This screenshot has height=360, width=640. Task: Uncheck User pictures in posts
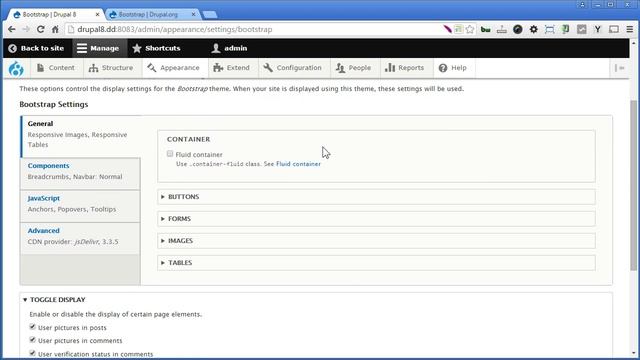tap(32, 327)
